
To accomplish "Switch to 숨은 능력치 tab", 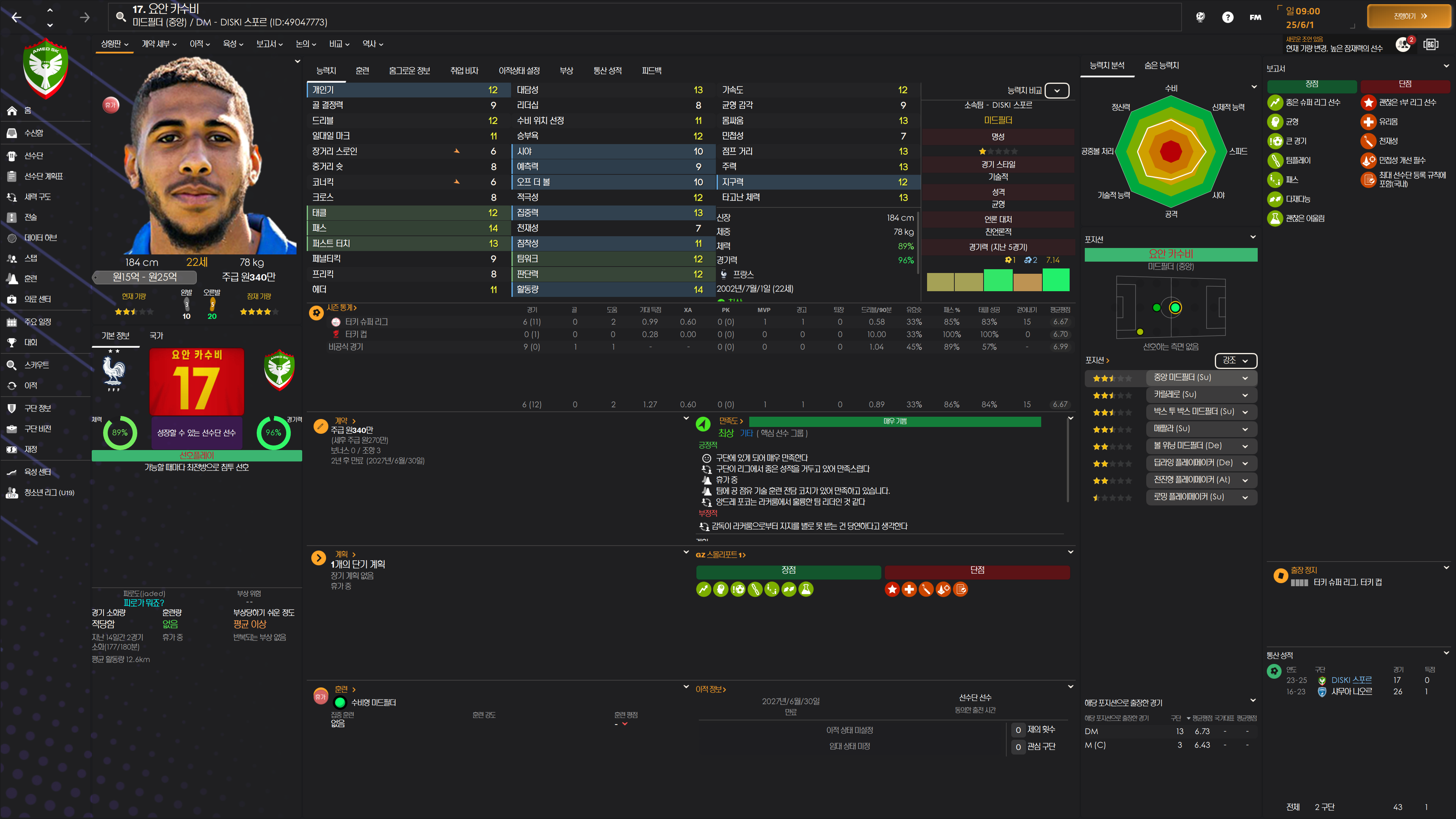I will coord(1161,66).
